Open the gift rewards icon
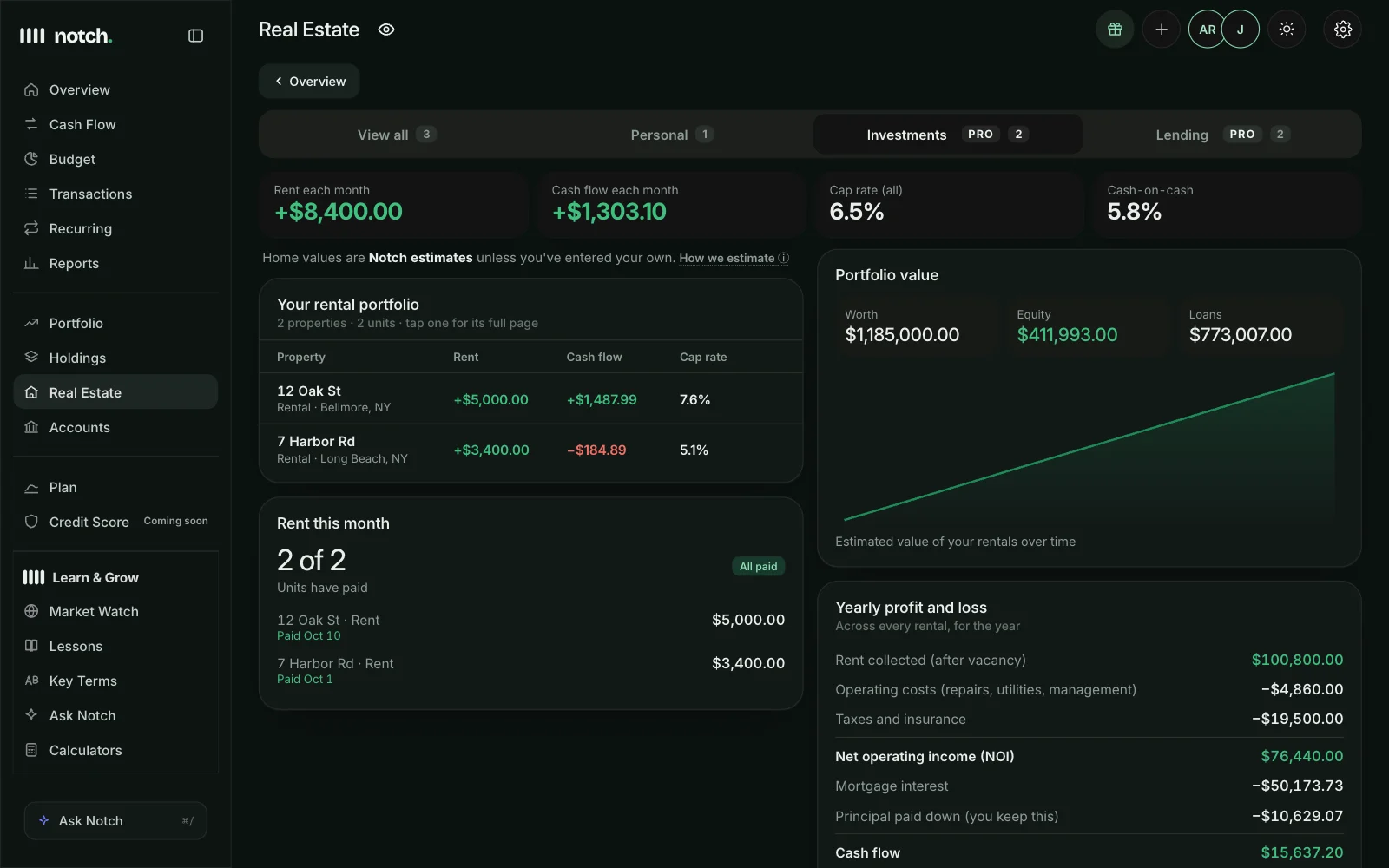Image resolution: width=1389 pixels, height=868 pixels. pos(1115,30)
